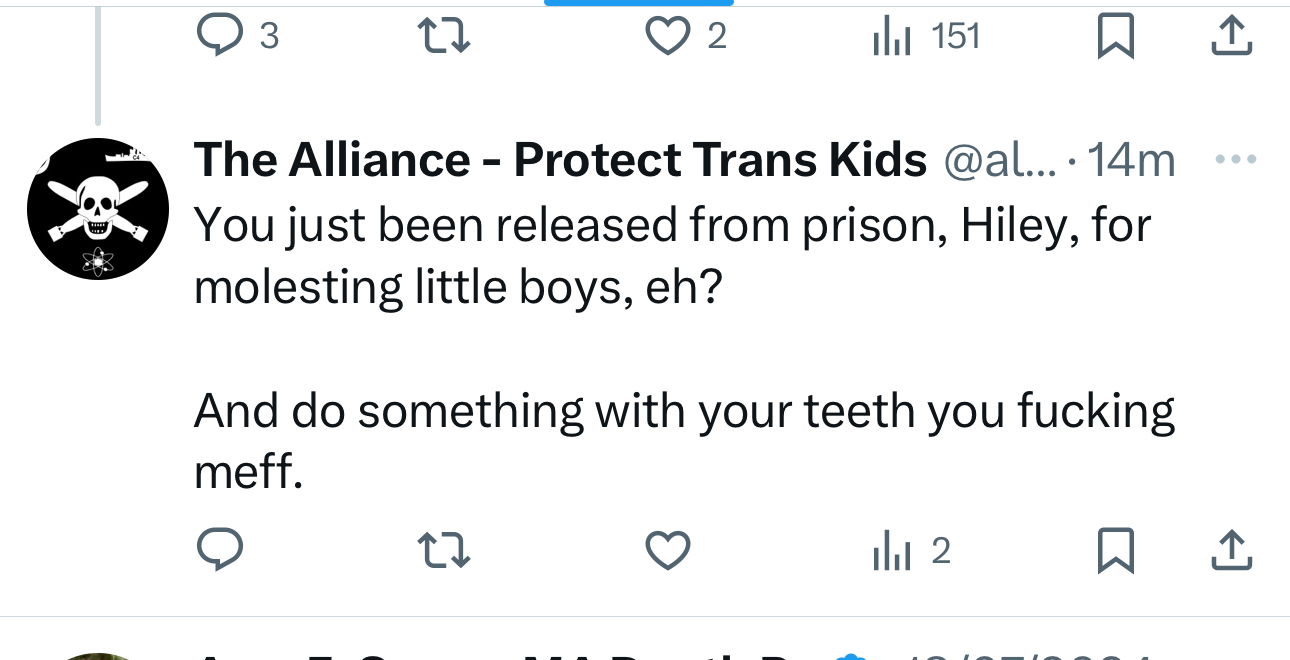Share the upper tweet with 151 views
The width and height of the screenshot is (1290, 660).
click(x=1232, y=37)
